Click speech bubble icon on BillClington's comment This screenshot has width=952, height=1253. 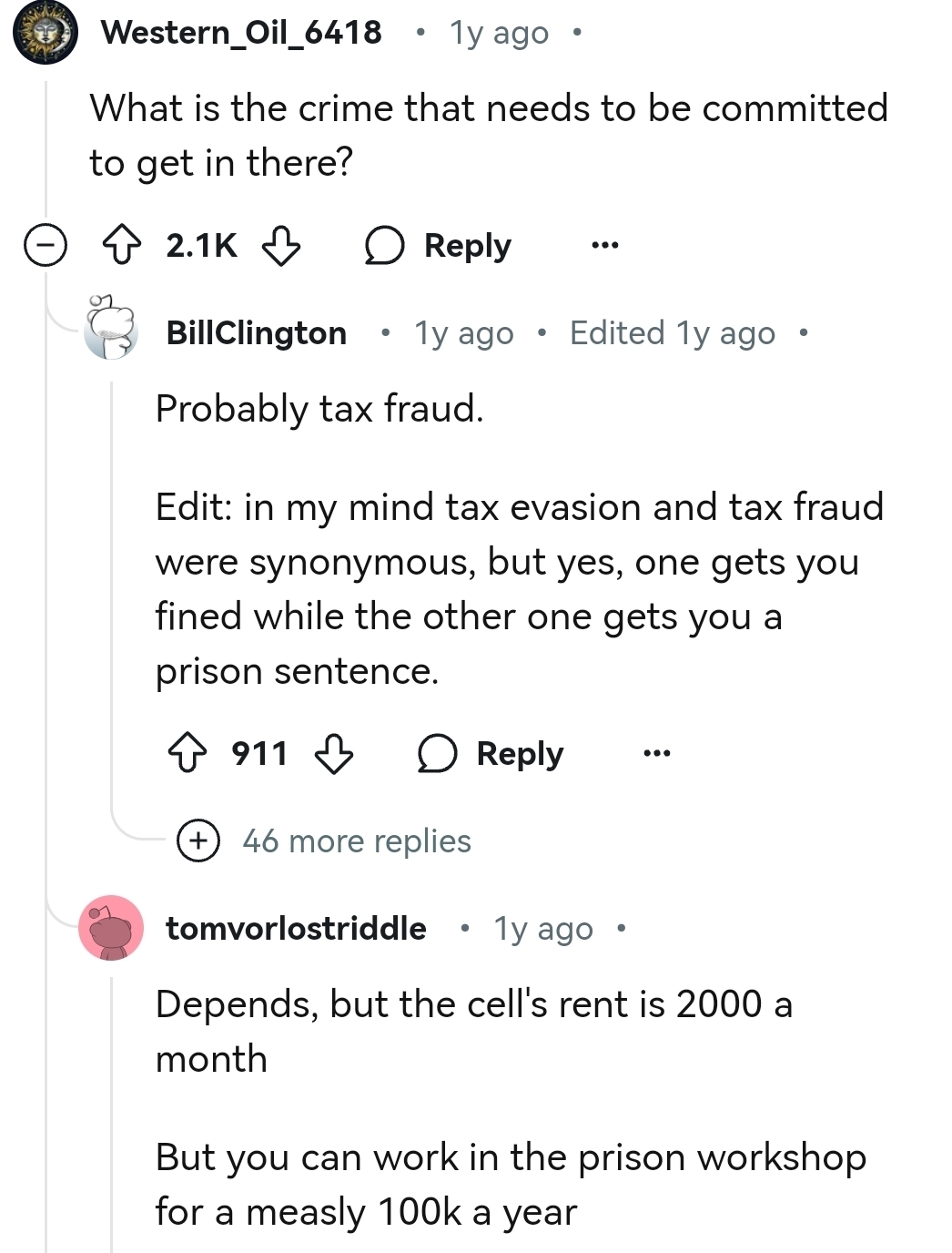(x=437, y=754)
